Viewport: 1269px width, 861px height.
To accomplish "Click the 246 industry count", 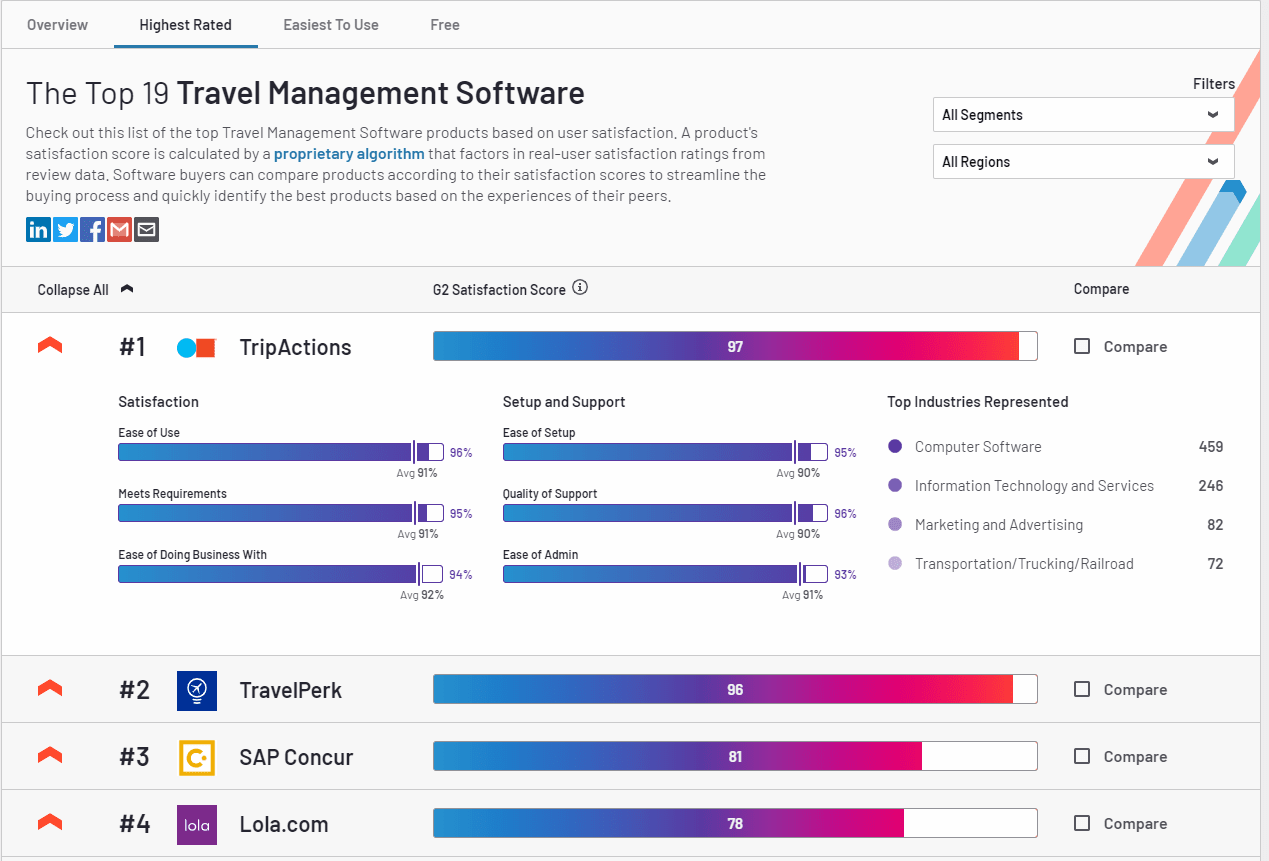I will click(1211, 486).
